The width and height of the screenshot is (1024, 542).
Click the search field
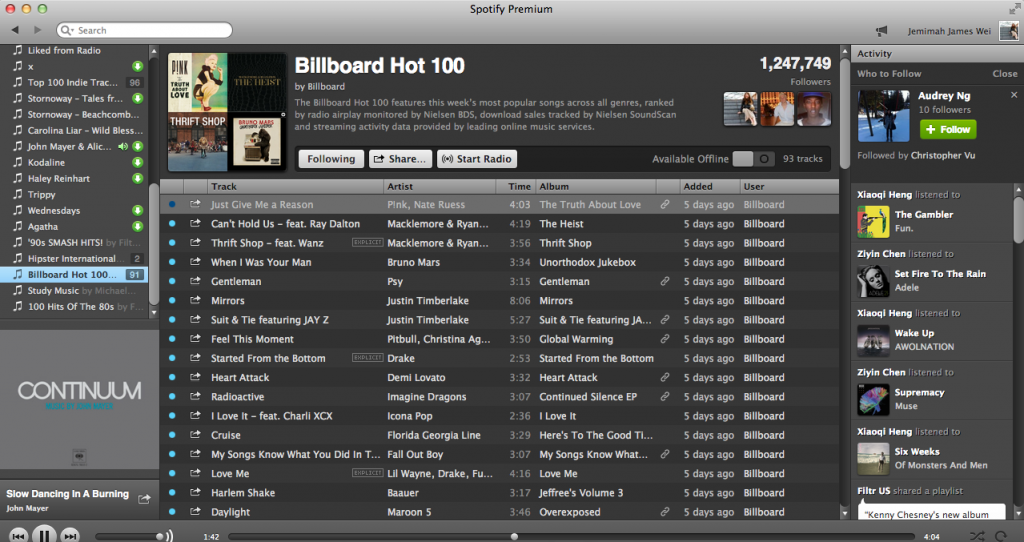[x=144, y=30]
